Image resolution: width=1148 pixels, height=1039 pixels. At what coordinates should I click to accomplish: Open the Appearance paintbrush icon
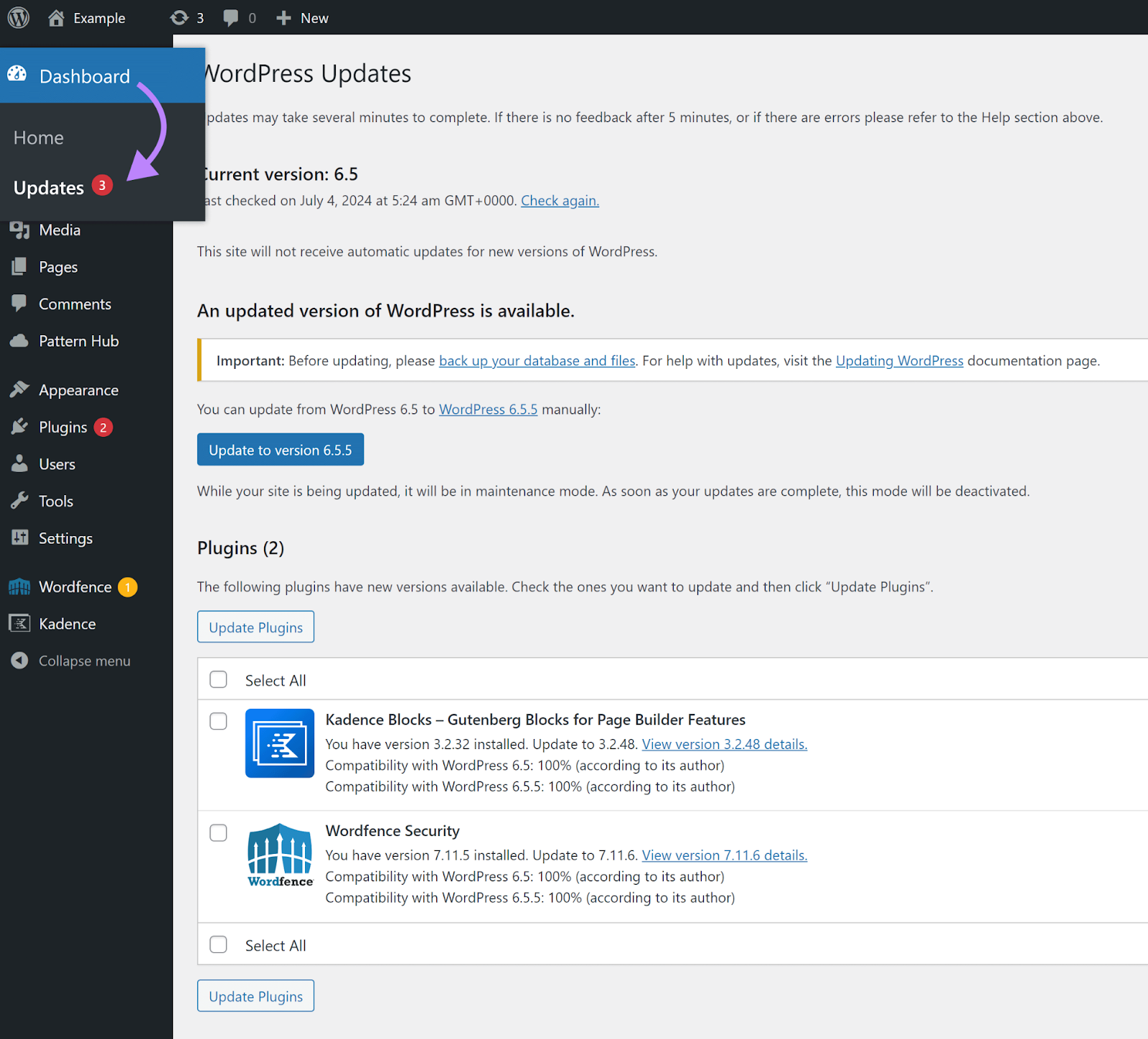point(19,390)
